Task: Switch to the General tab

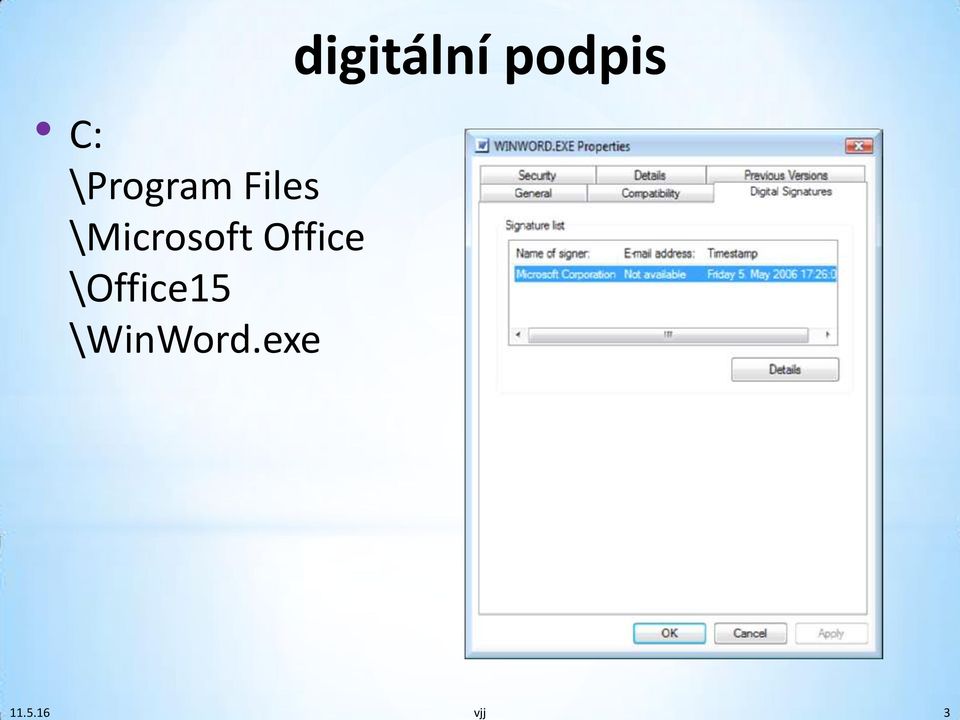Action: pos(533,193)
